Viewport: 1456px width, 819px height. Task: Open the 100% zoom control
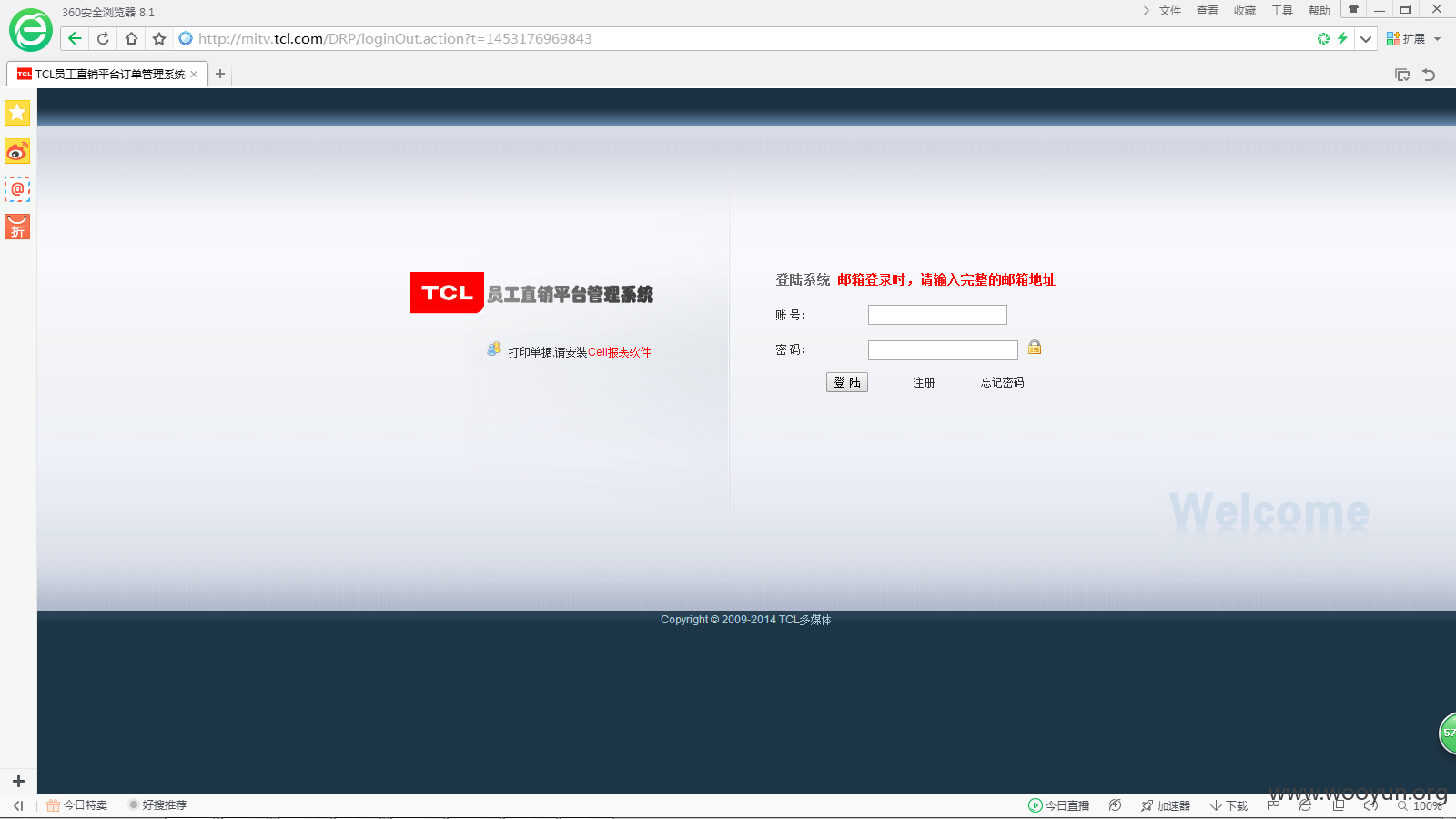coord(1421,805)
